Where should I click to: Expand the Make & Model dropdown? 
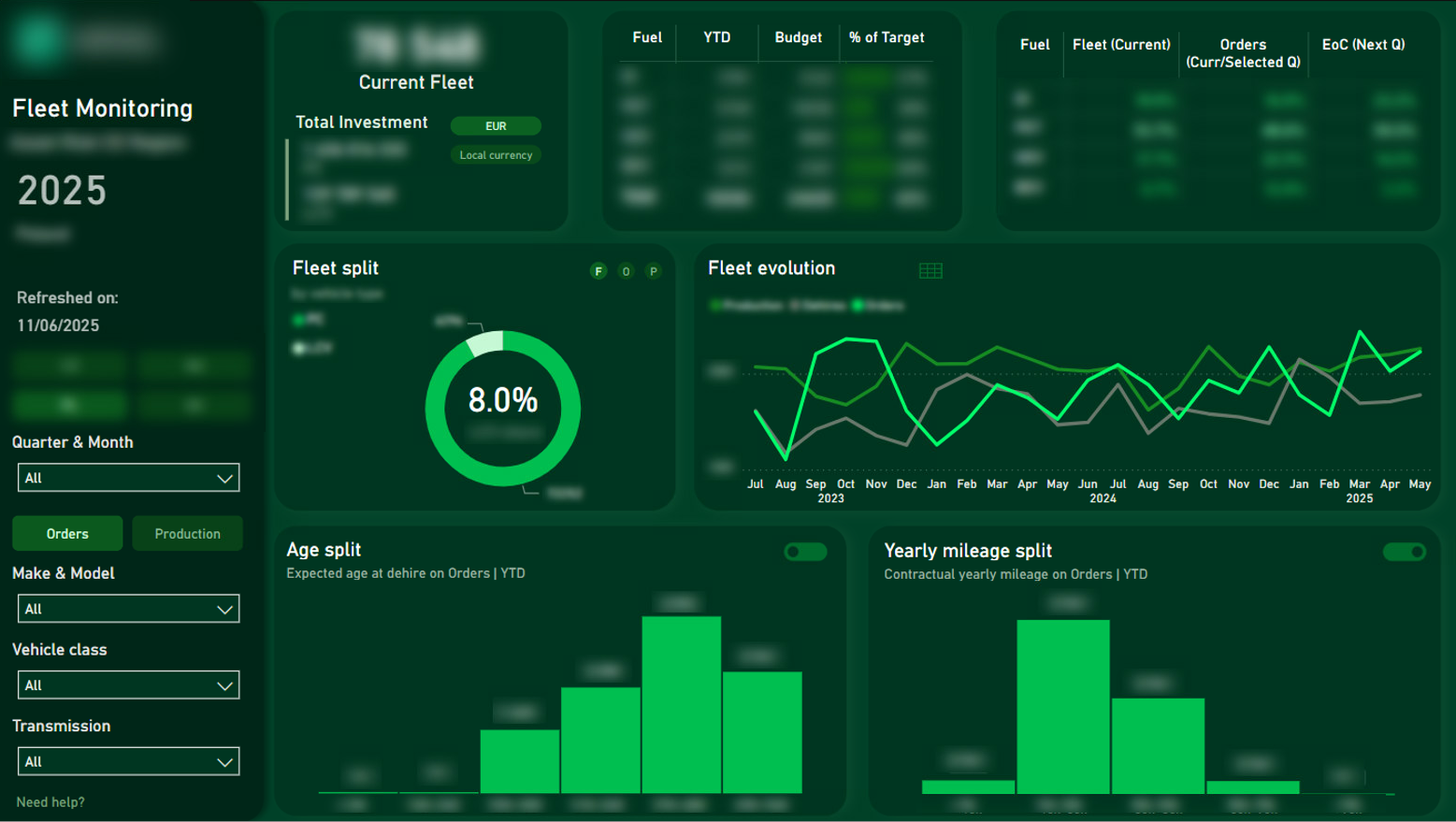(128, 609)
